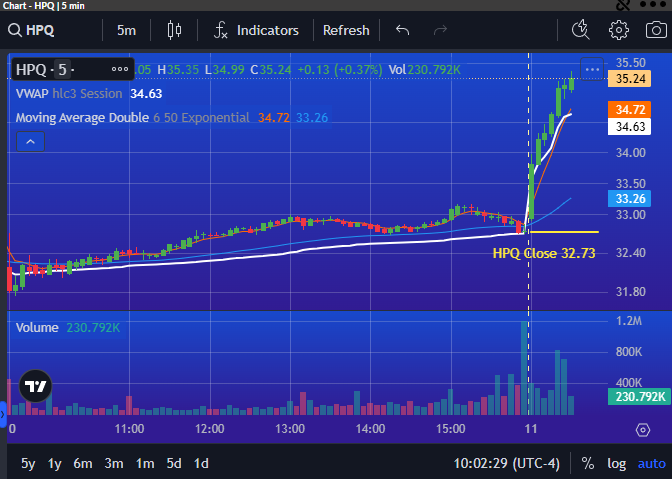
Task: Open window menu three dots in title bar
Action: [x=652, y=4]
